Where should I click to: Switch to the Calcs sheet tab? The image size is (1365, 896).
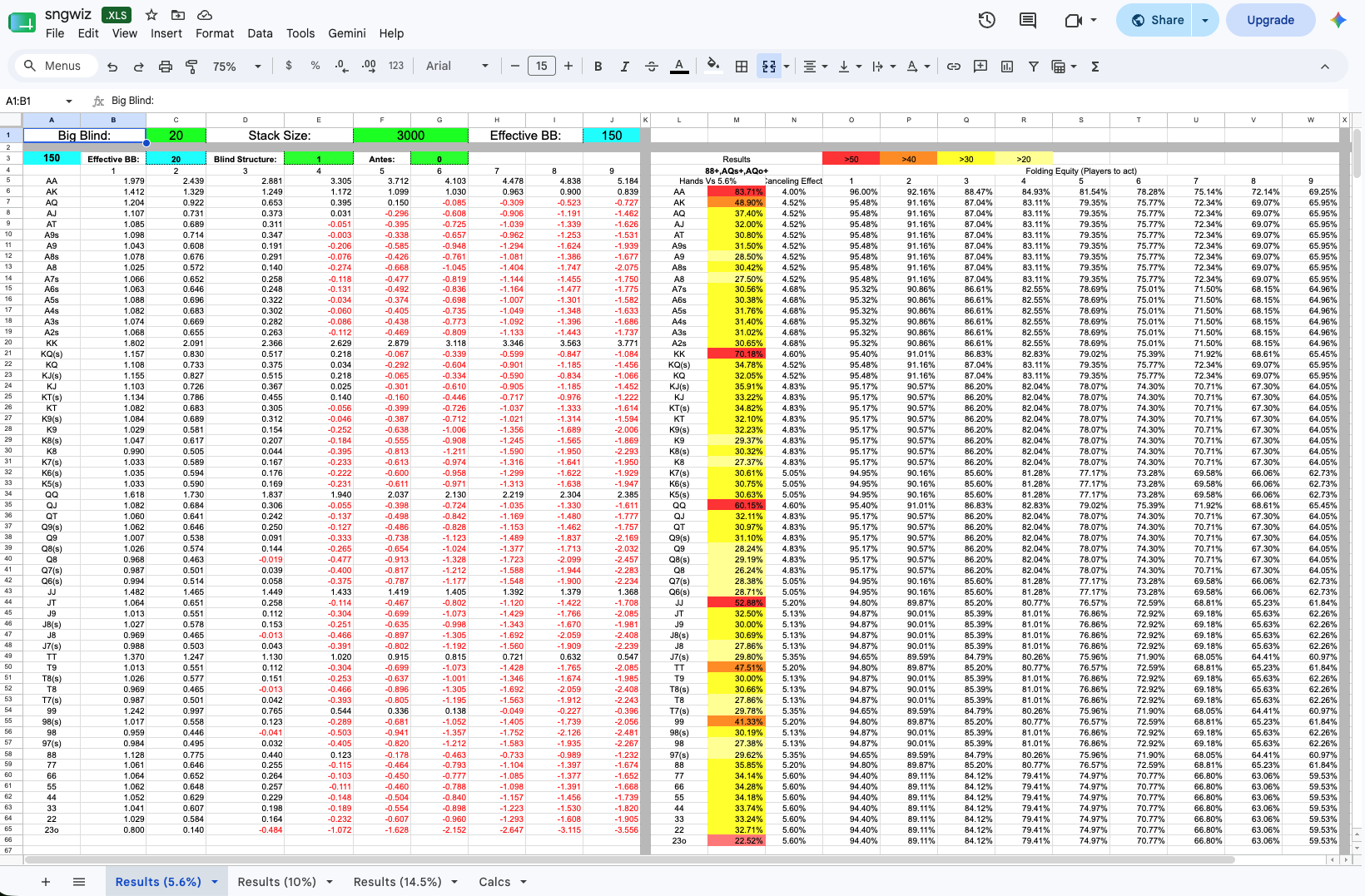pyautogui.click(x=494, y=882)
